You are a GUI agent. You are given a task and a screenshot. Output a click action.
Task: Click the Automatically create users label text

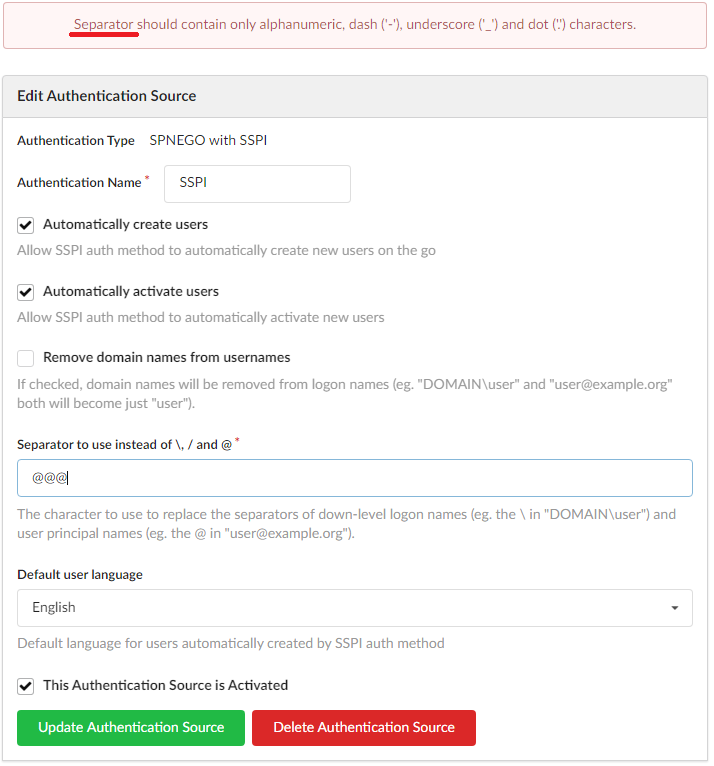click(126, 224)
